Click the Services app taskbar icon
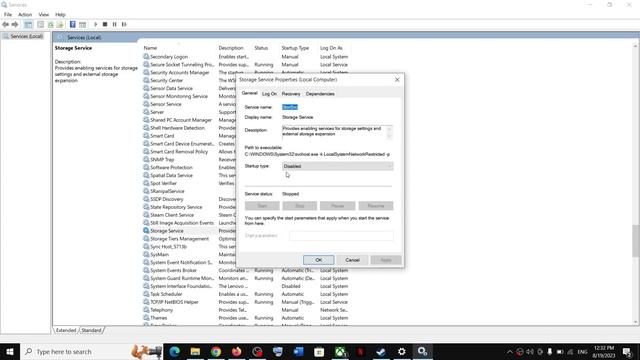The image size is (640, 360). [422, 351]
